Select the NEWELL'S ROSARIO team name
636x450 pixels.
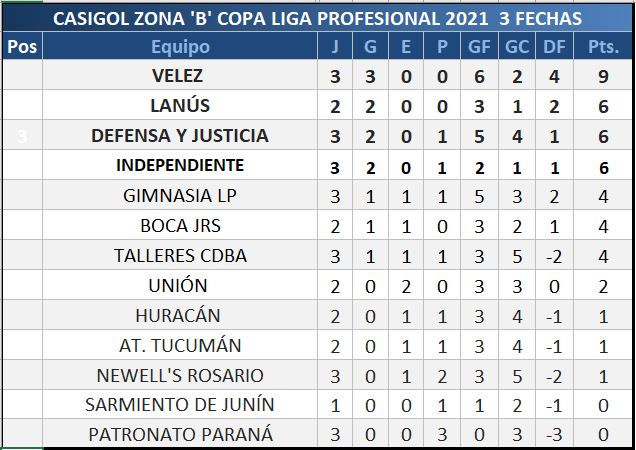[181, 375]
